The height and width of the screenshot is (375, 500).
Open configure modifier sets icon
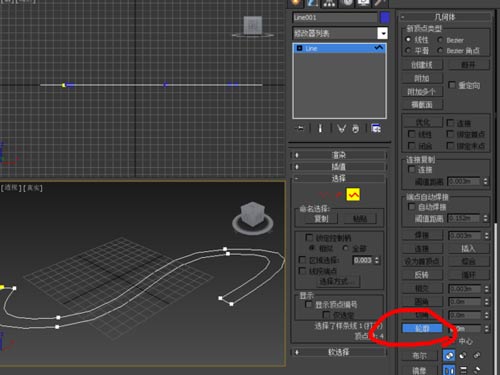(x=376, y=128)
